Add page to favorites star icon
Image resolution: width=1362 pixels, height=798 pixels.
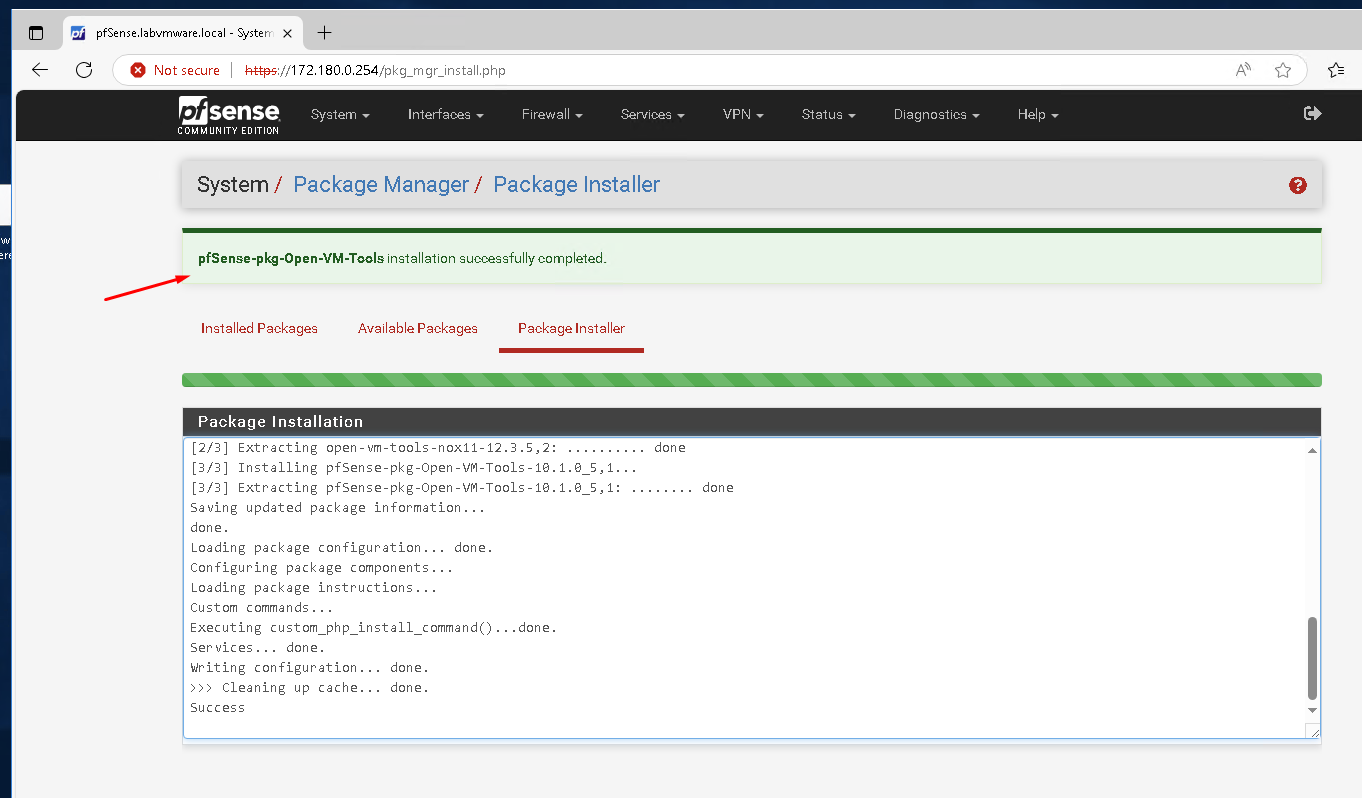coord(1283,70)
